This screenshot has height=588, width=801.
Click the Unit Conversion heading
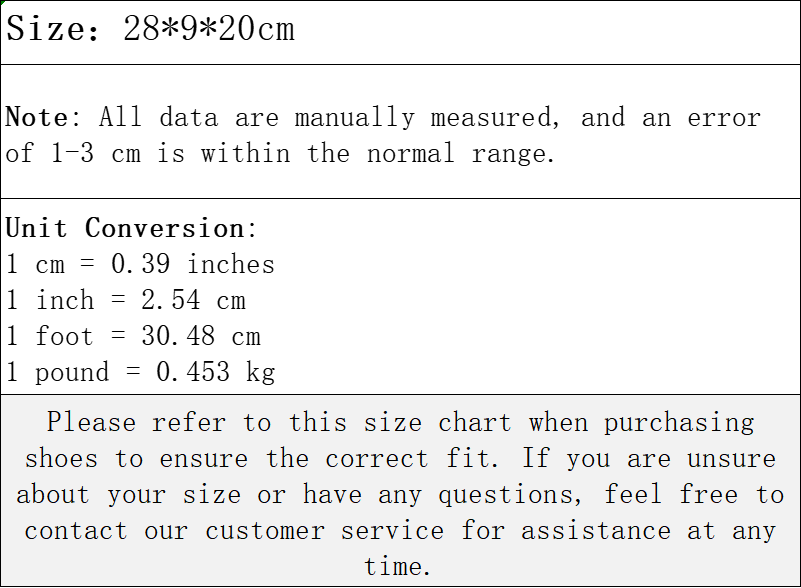130,228
